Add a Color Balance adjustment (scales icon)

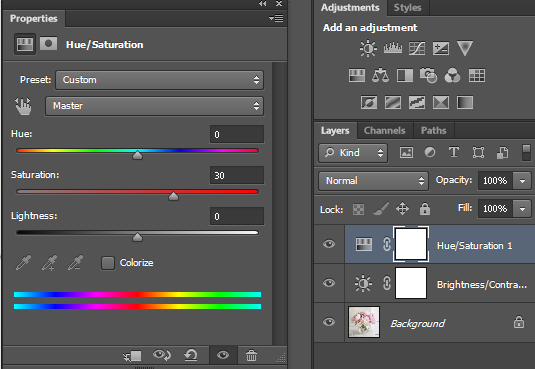coord(380,75)
